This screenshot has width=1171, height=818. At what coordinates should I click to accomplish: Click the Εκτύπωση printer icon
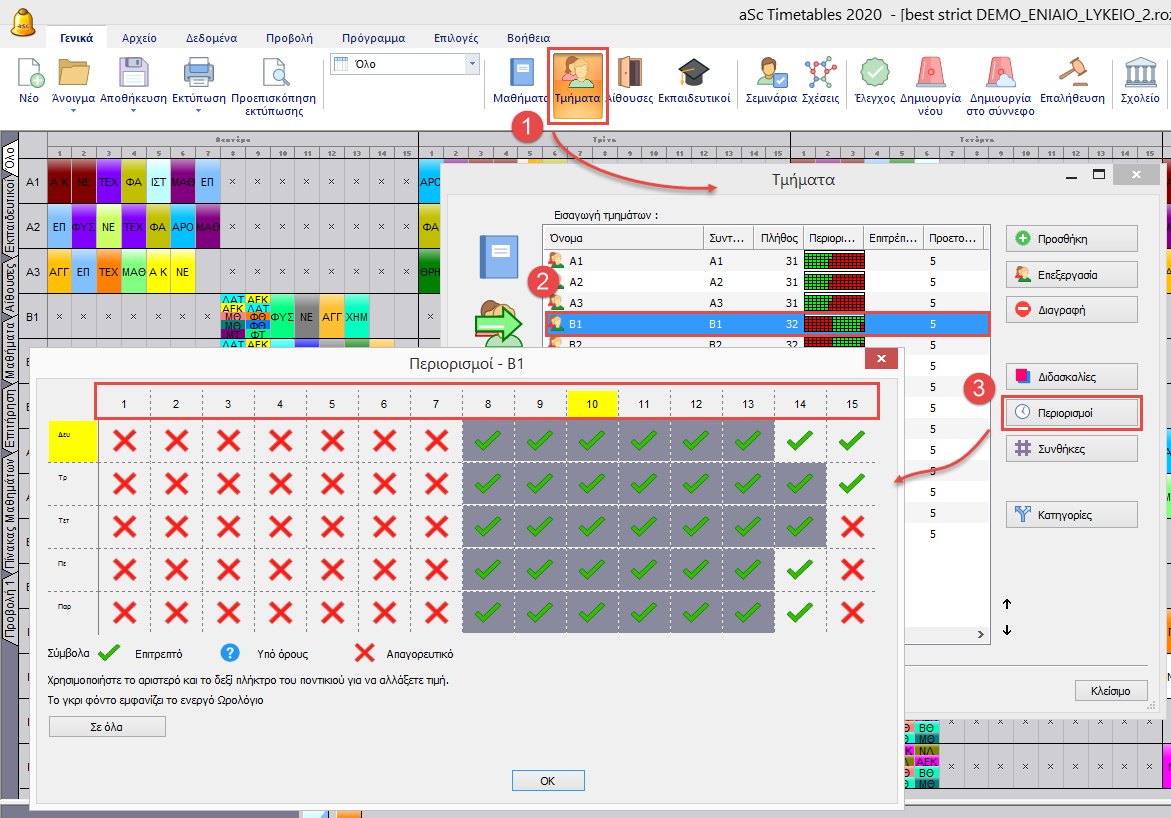click(x=198, y=75)
